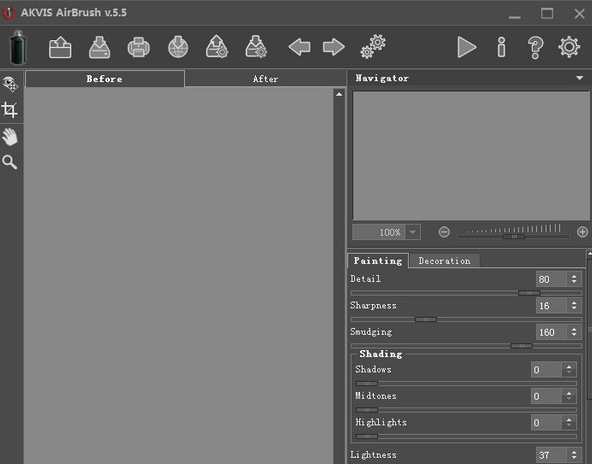Switch to the Decoration tab
The image size is (592, 464).
(x=444, y=261)
